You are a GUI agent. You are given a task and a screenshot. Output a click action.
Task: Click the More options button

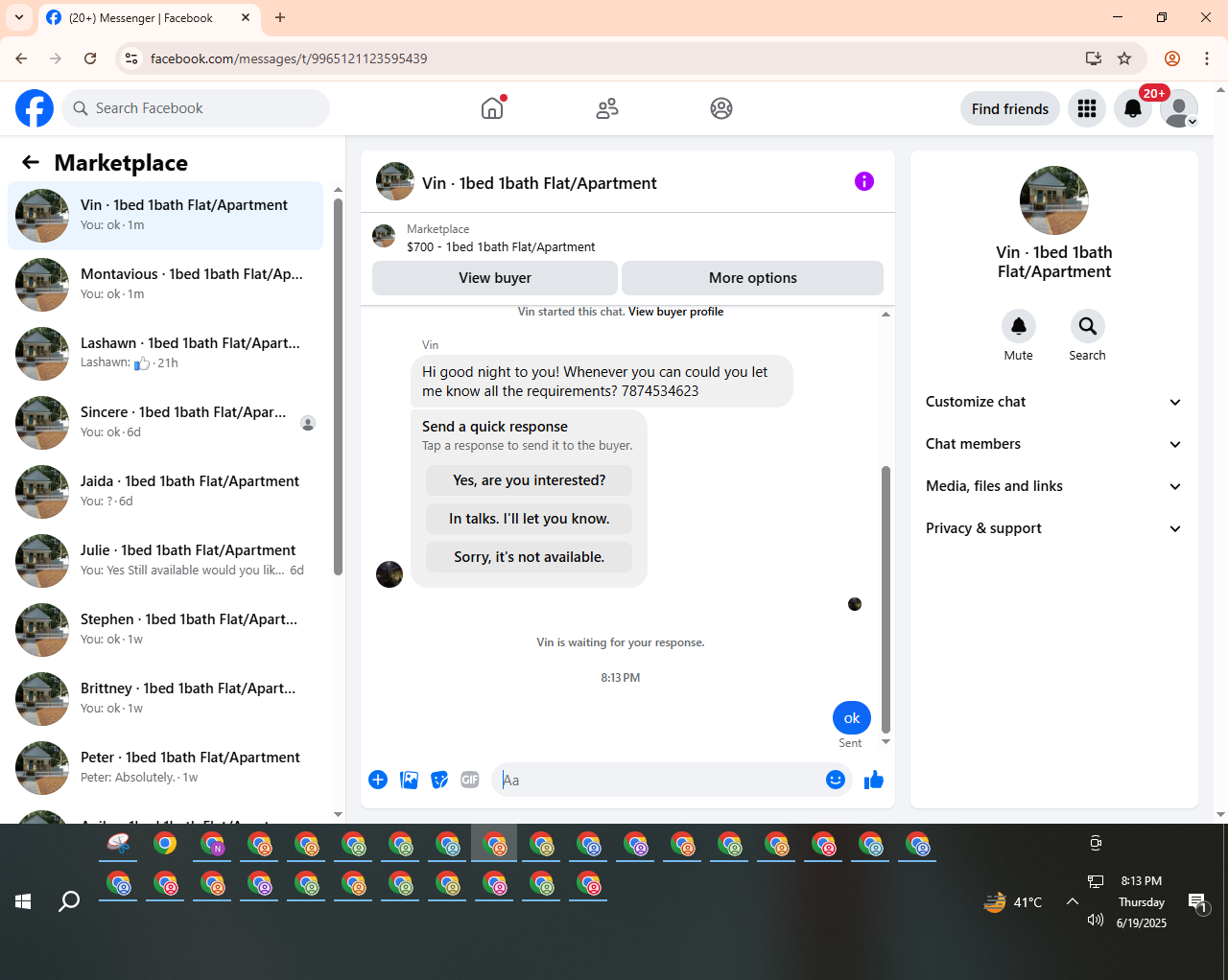pos(753,278)
